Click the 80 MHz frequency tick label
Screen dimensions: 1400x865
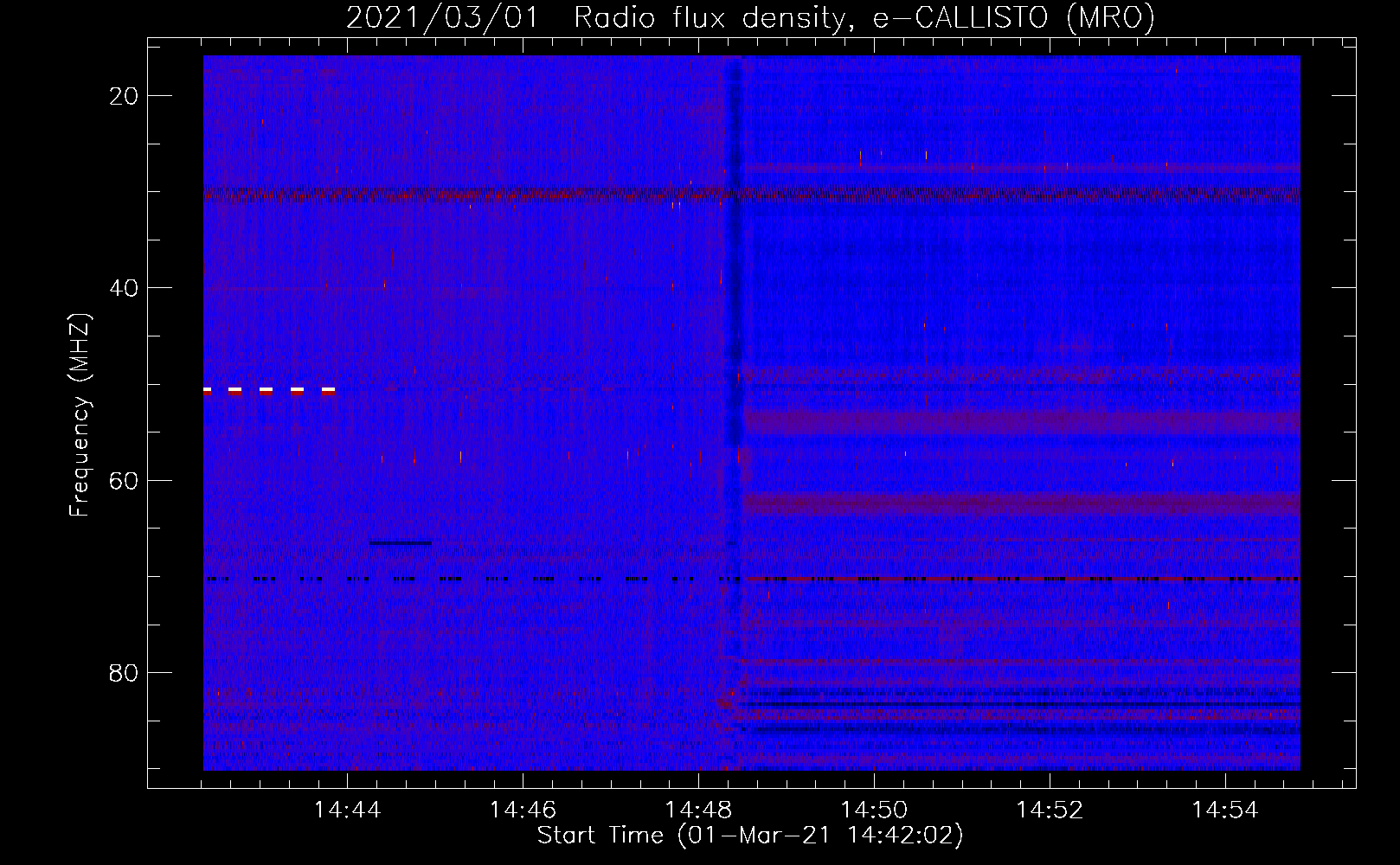point(125,672)
